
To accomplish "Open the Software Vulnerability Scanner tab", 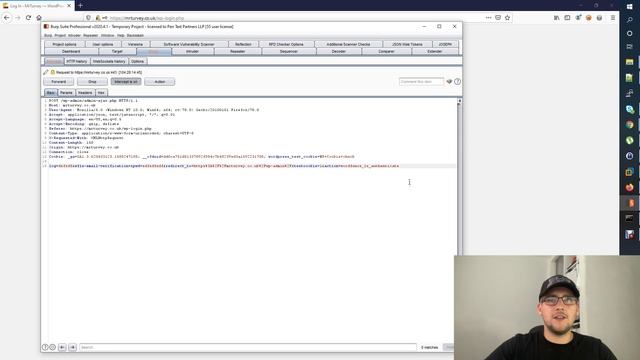I will [x=189, y=44].
